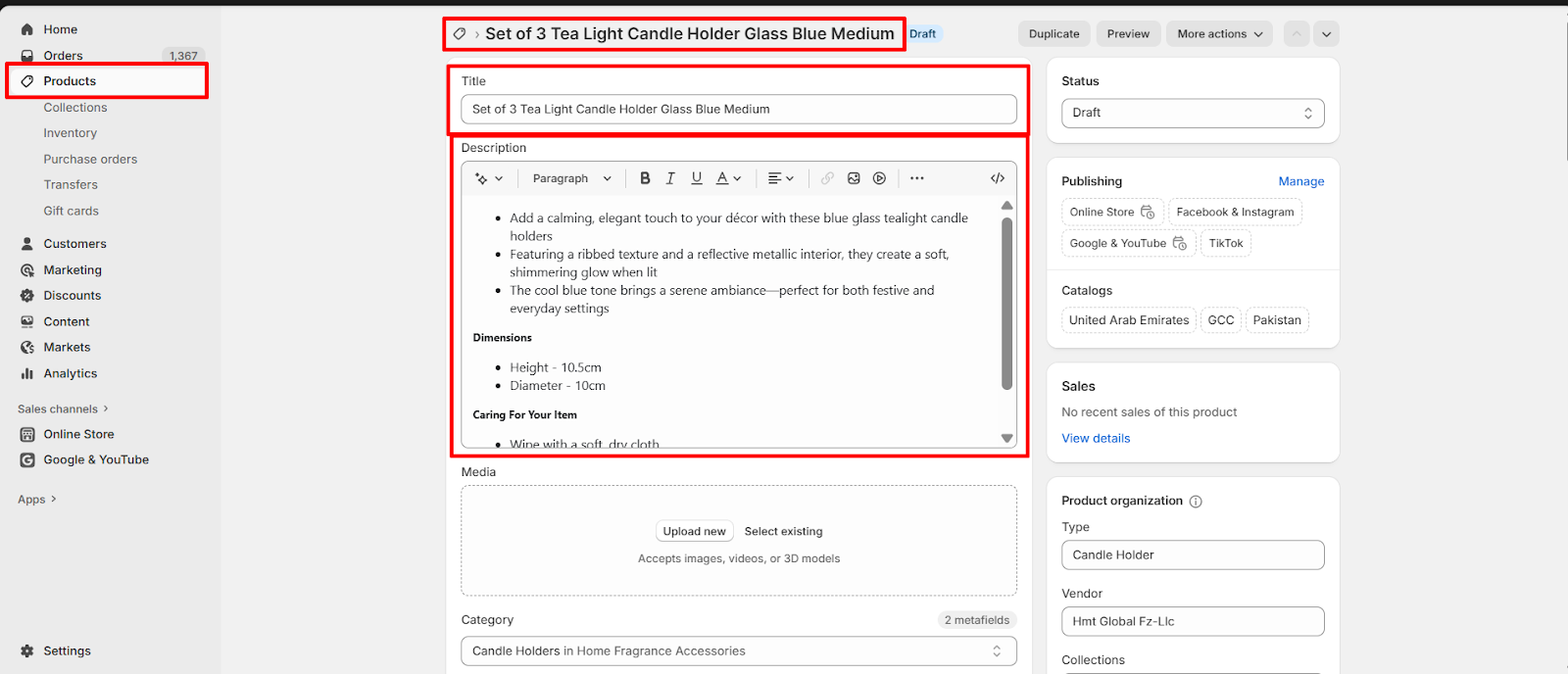Click the Upload new media button
Screen dimensions: 1568x674
tap(694, 531)
